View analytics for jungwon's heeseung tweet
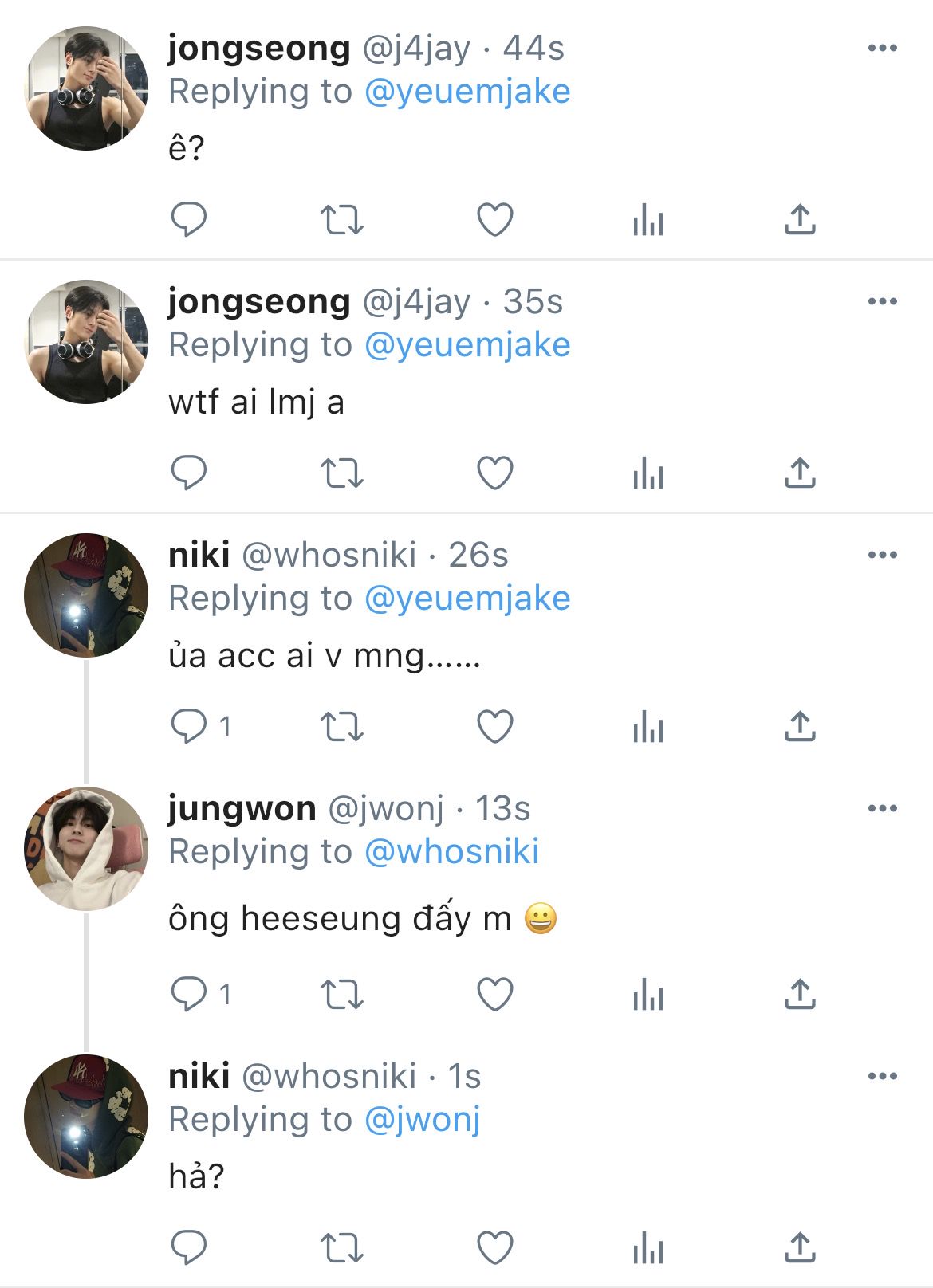Viewport: 933px width, 1288px height. pyautogui.click(x=648, y=995)
